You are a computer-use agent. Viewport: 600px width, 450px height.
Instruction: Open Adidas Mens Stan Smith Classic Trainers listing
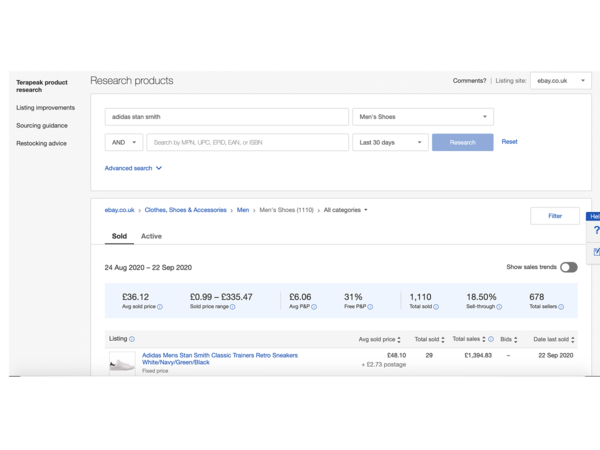[220, 359]
